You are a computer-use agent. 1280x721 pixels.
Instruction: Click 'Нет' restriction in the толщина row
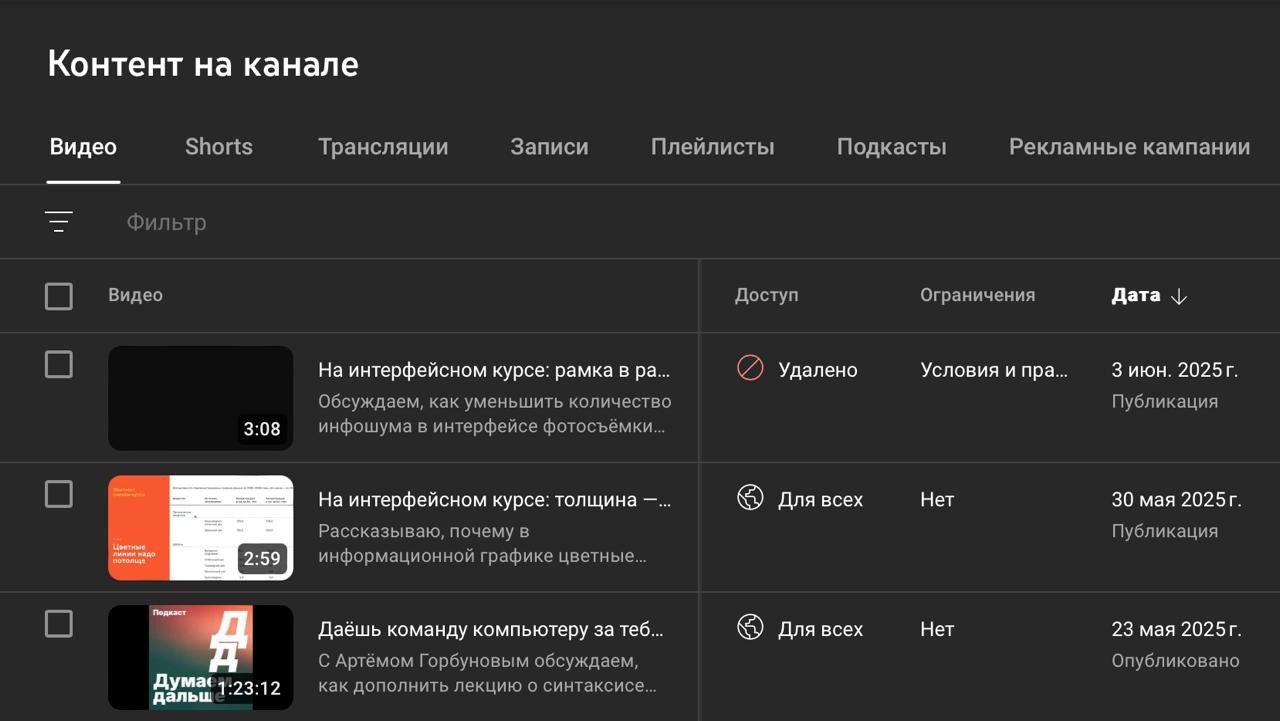click(937, 499)
